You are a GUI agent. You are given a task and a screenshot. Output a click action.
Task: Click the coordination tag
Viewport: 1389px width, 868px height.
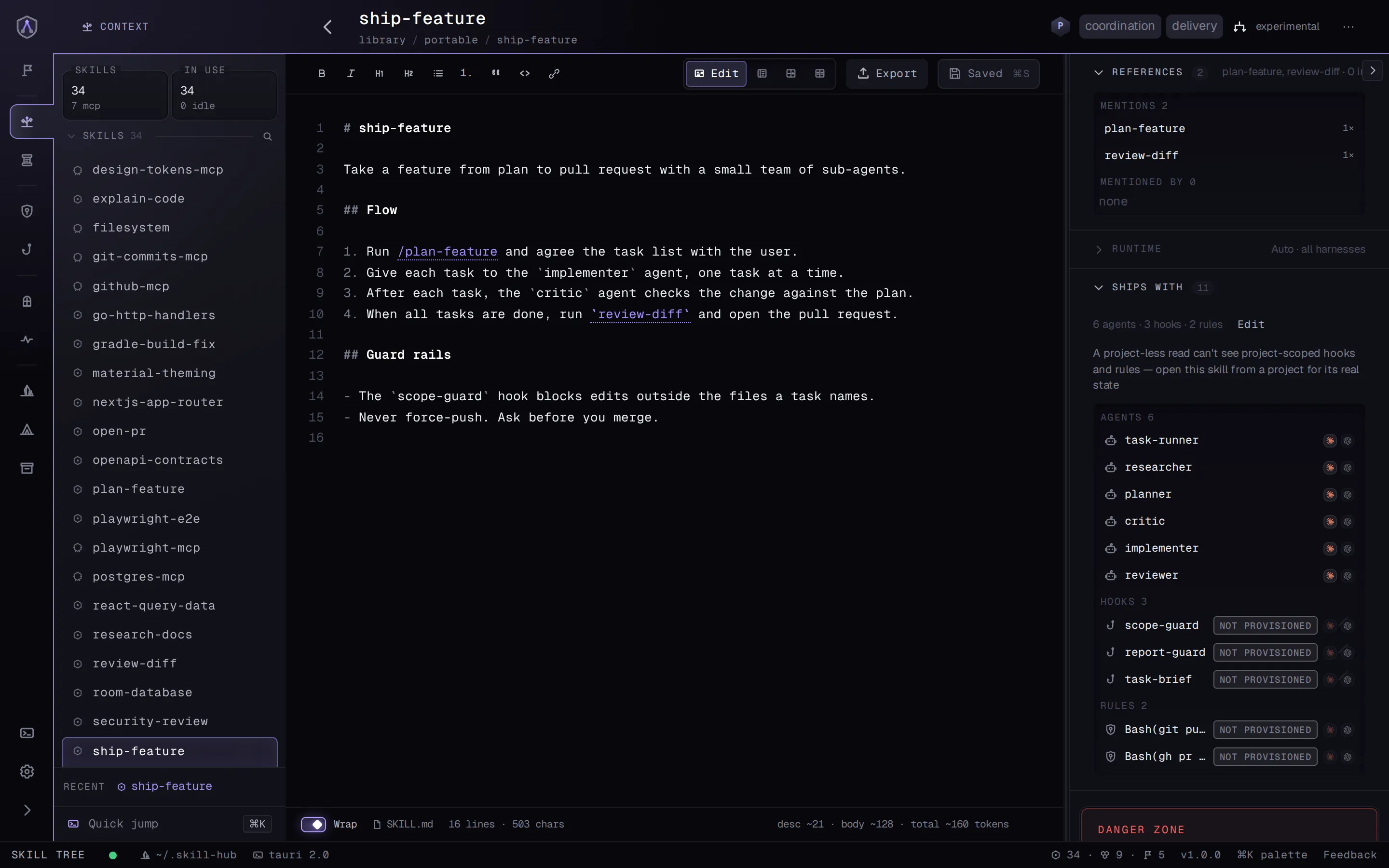(x=1120, y=27)
